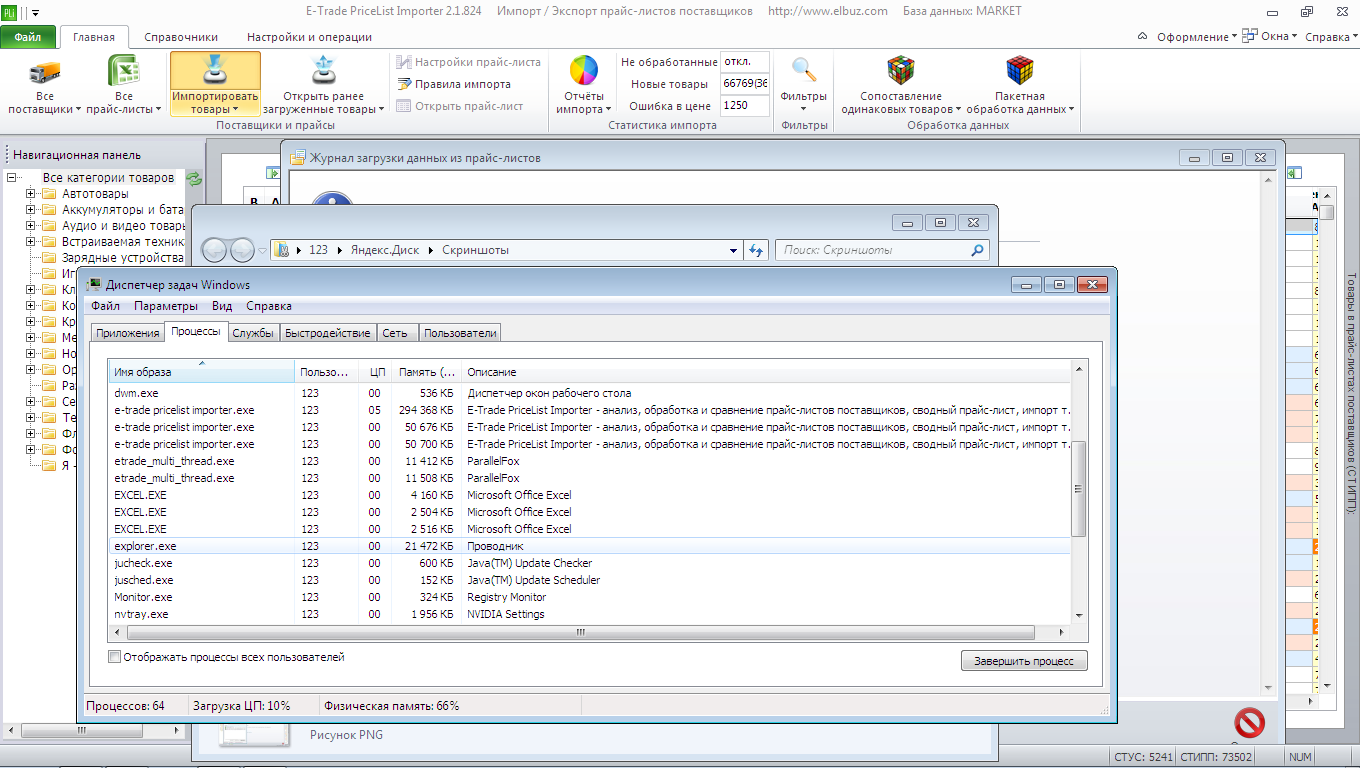
Task: Select the Monitor.exe process row
Action: 589,597
